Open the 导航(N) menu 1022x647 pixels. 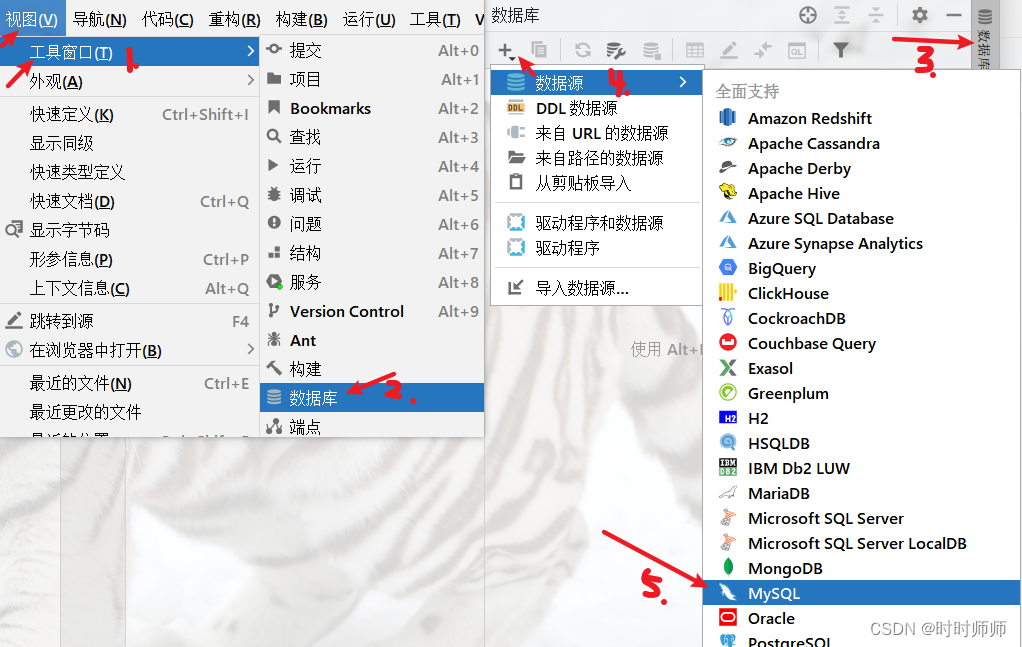99,19
